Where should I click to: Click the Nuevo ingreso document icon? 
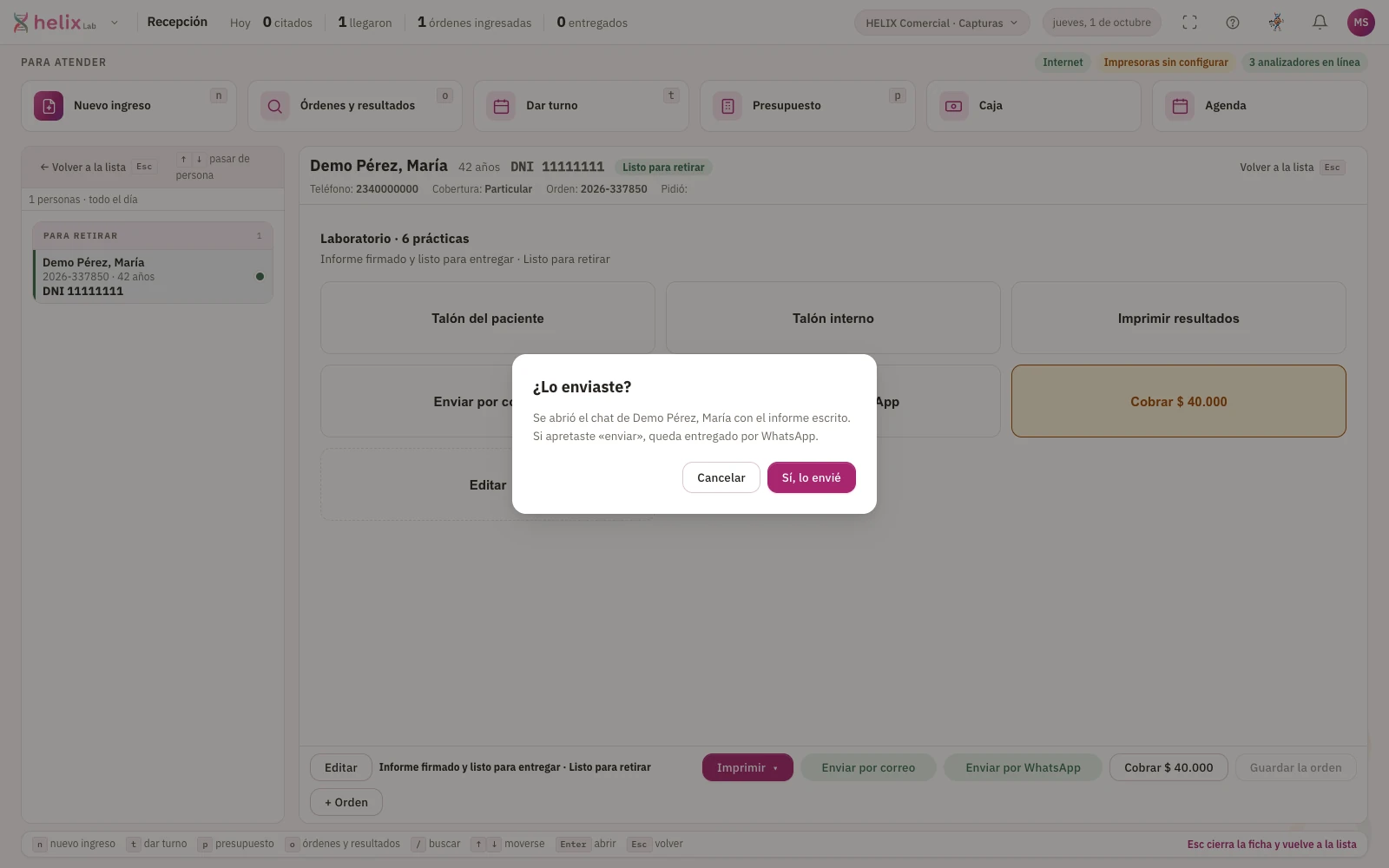pyautogui.click(x=49, y=106)
